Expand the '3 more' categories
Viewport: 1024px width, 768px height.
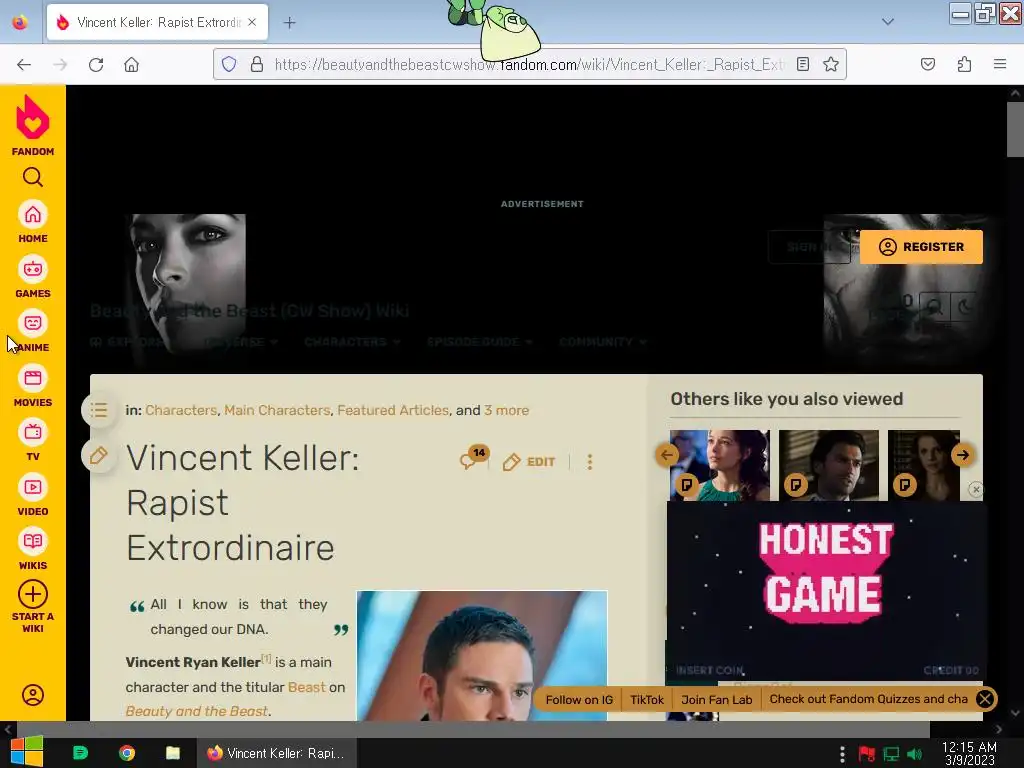(506, 410)
